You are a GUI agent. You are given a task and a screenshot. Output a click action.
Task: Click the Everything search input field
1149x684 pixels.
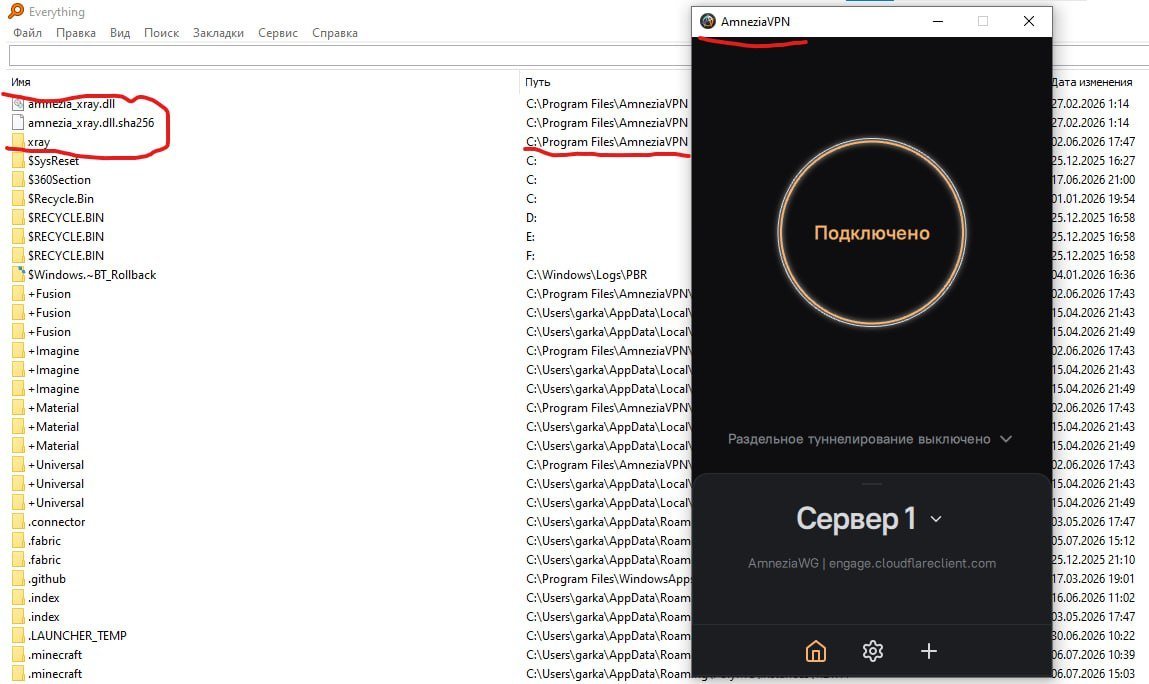[350, 56]
